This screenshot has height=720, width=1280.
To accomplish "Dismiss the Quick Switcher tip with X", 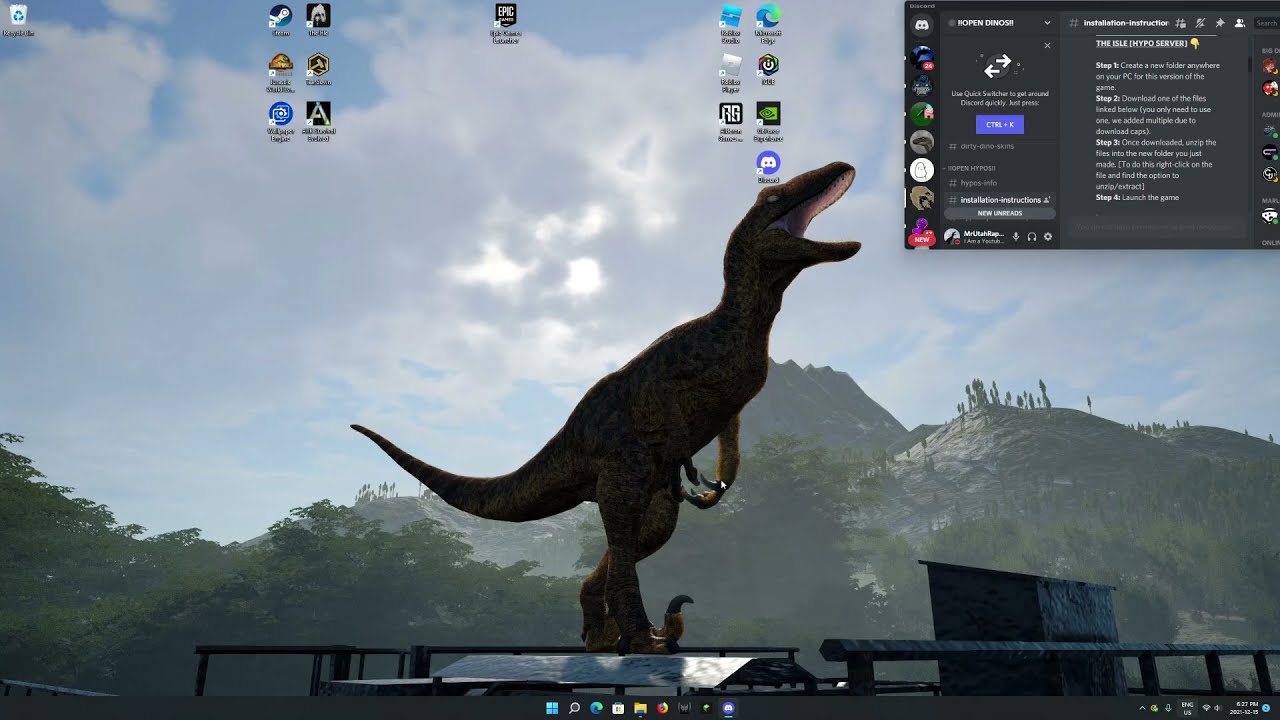I will tap(1047, 45).
